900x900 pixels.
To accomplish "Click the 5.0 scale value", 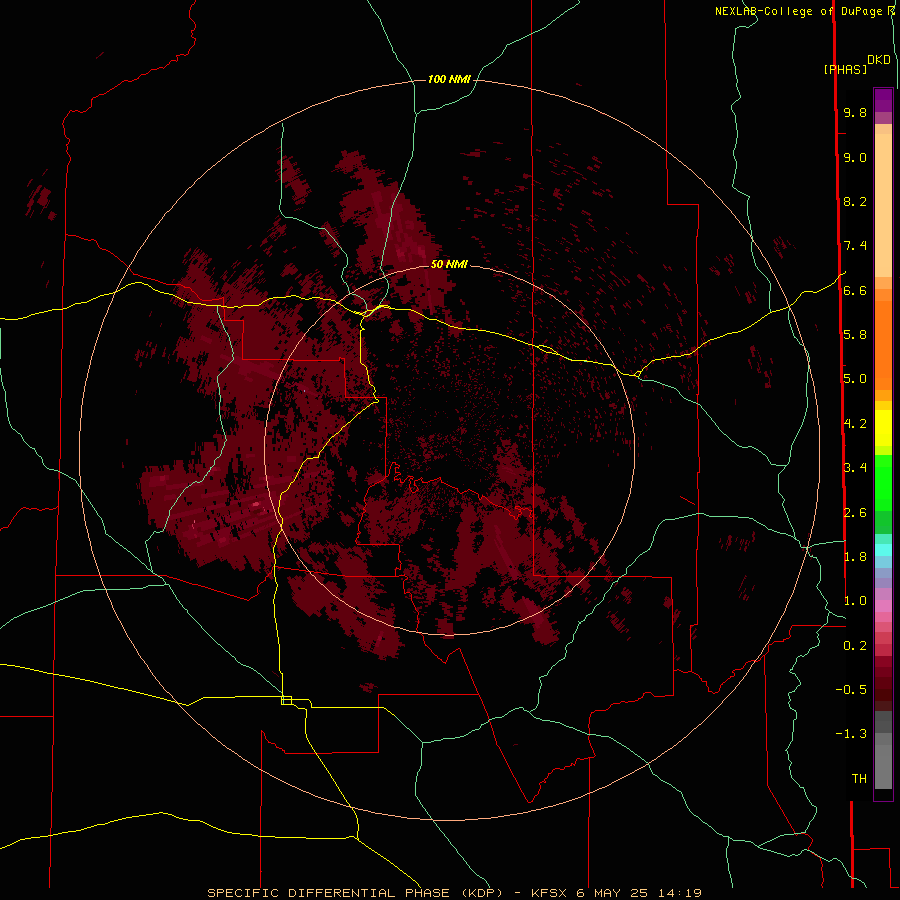I will tap(855, 379).
